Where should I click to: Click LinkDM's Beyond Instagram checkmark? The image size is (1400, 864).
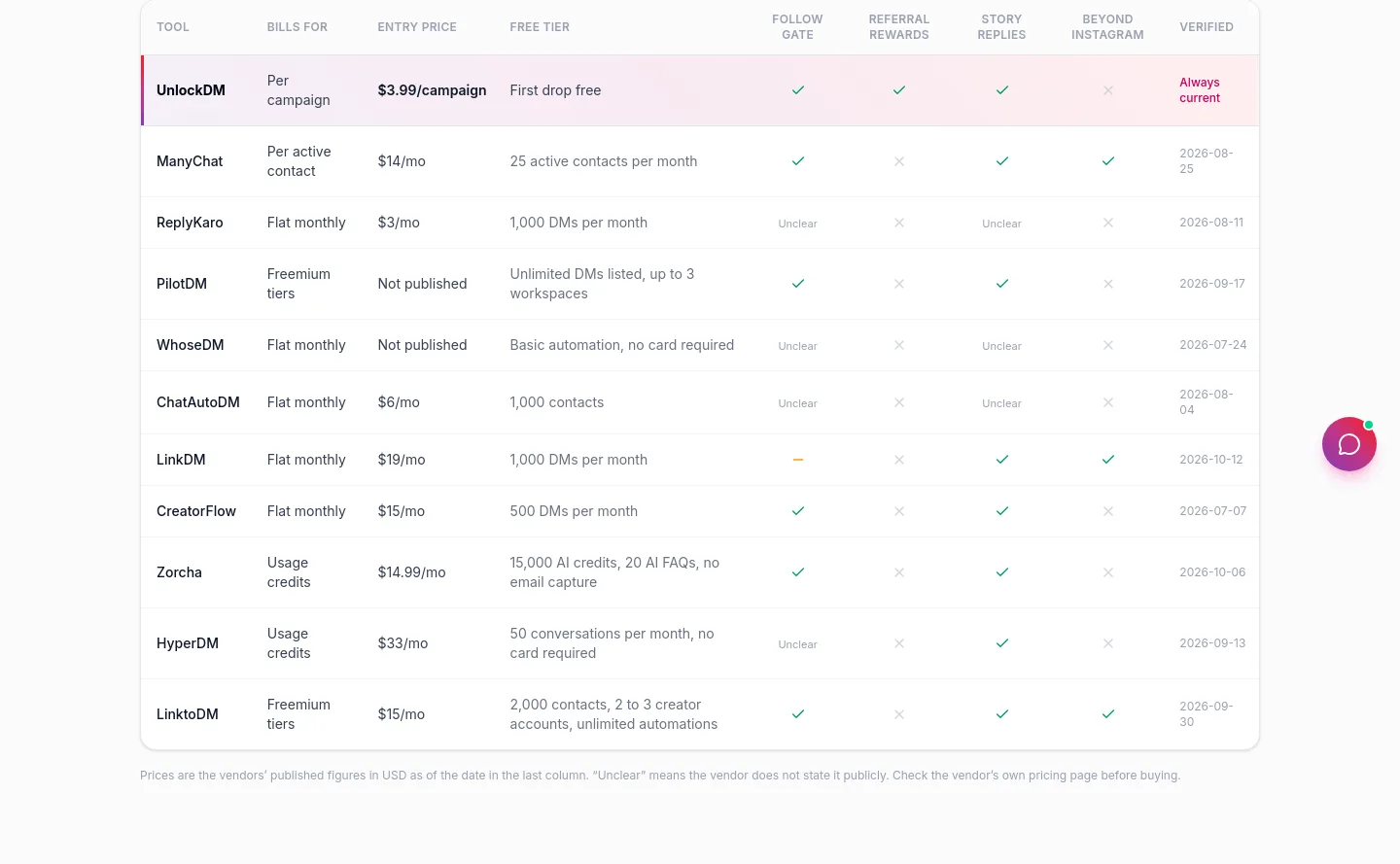coord(1108,460)
